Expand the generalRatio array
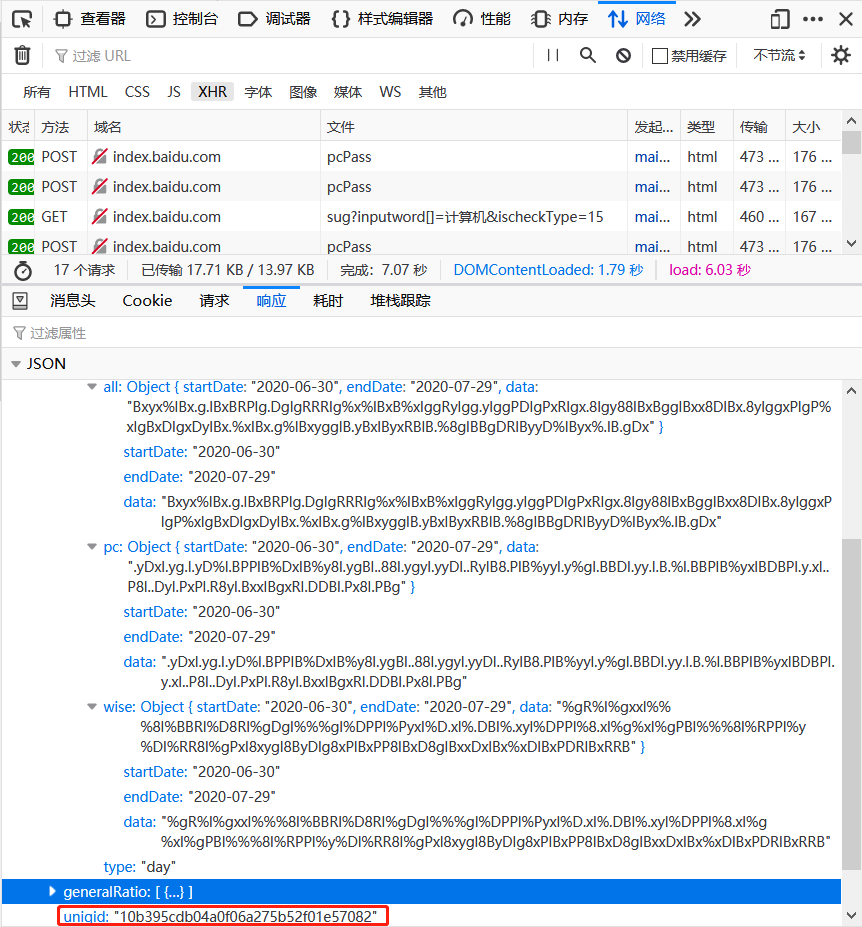This screenshot has height=927, width=862. coord(53,891)
